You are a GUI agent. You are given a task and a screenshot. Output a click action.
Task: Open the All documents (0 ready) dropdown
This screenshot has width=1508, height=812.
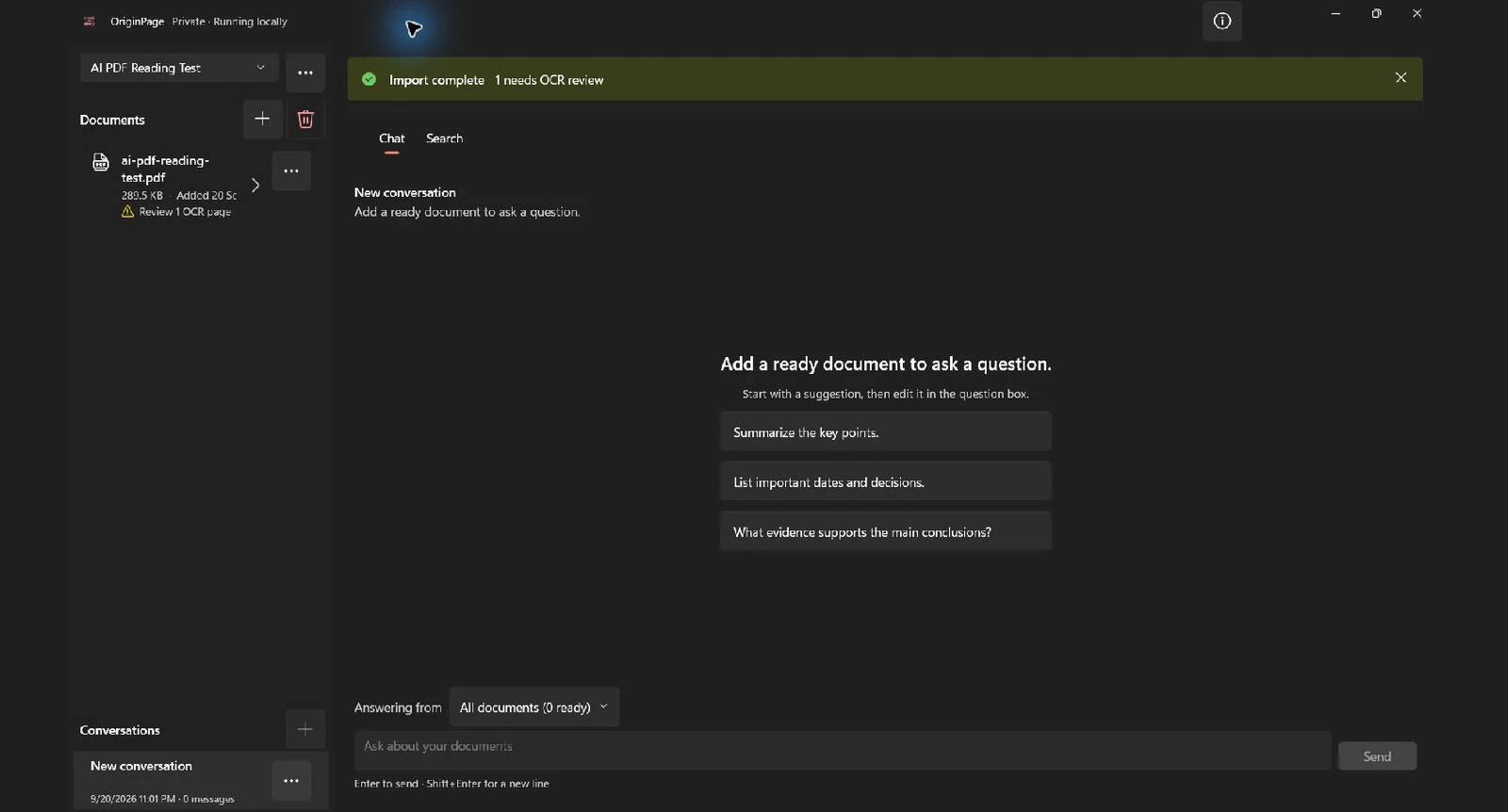pyautogui.click(x=533, y=707)
